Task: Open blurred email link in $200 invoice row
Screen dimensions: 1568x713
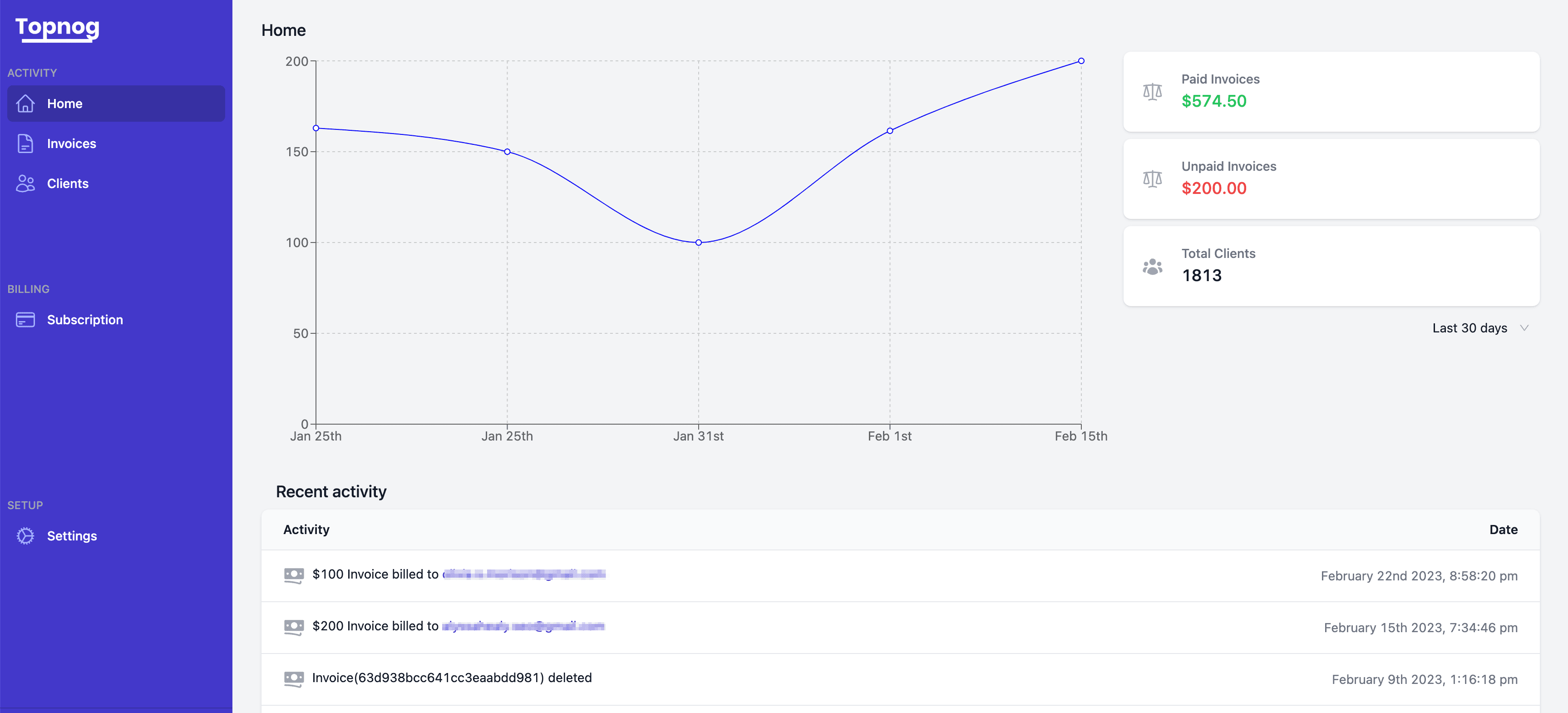Action: [x=523, y=626]
